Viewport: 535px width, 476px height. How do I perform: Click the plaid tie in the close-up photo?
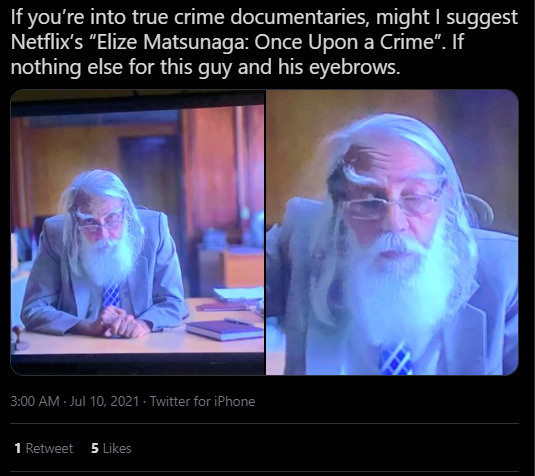[395, 359]
